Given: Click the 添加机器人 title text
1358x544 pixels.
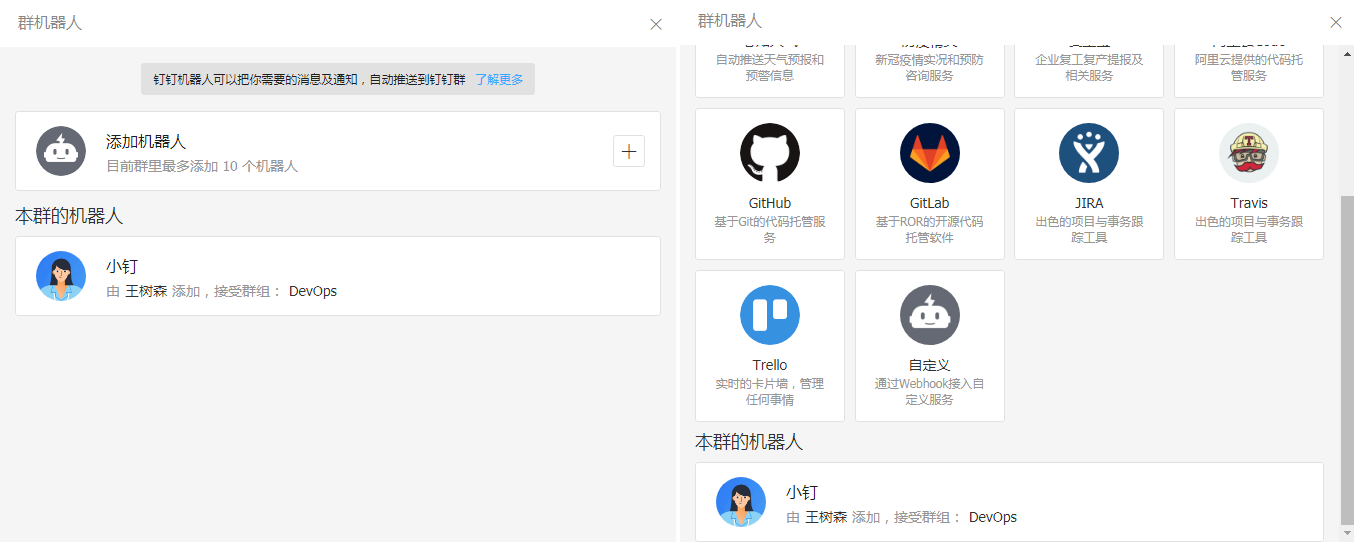Looking at the screenshot, I should pyautogui.click(x=146, y=142).
